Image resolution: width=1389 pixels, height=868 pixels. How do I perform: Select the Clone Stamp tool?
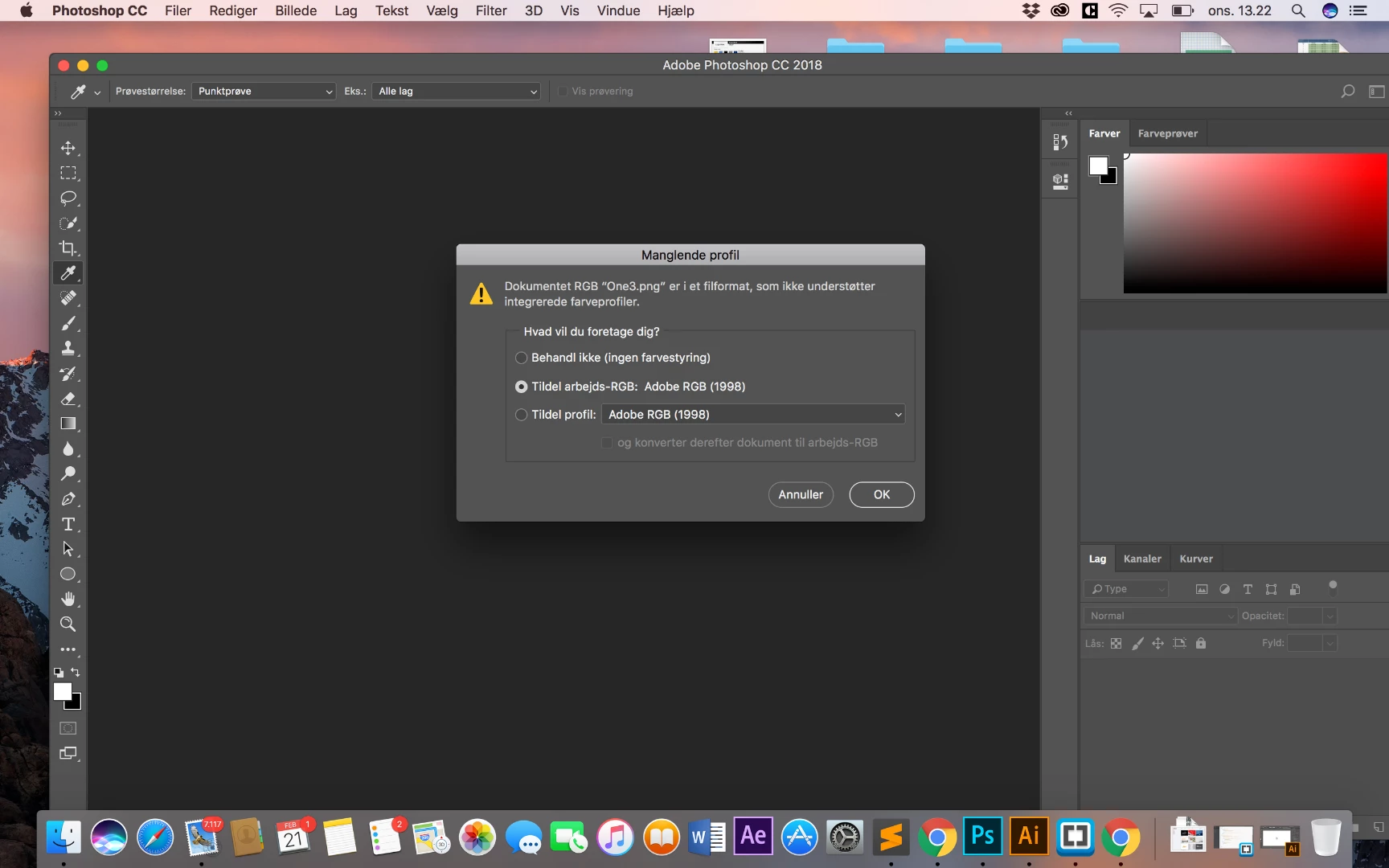68,348
